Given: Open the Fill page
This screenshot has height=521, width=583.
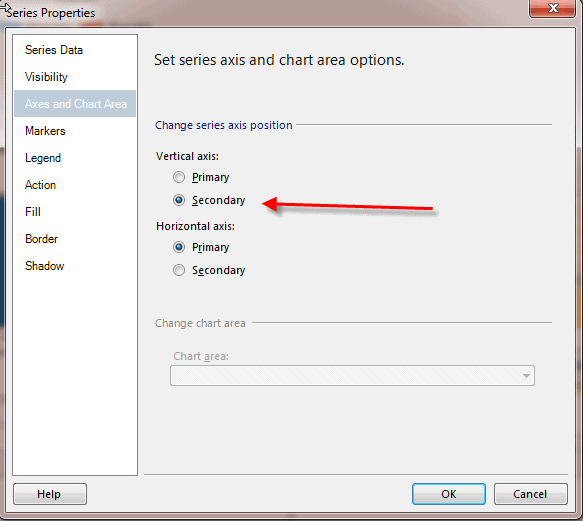Looking at the screenshot, I should (x=33, y=212).
